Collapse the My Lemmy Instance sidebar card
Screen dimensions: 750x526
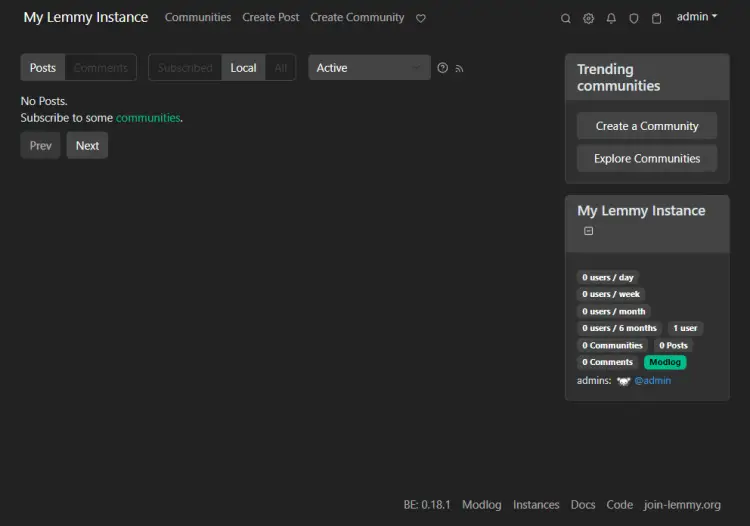click(588, 231)
